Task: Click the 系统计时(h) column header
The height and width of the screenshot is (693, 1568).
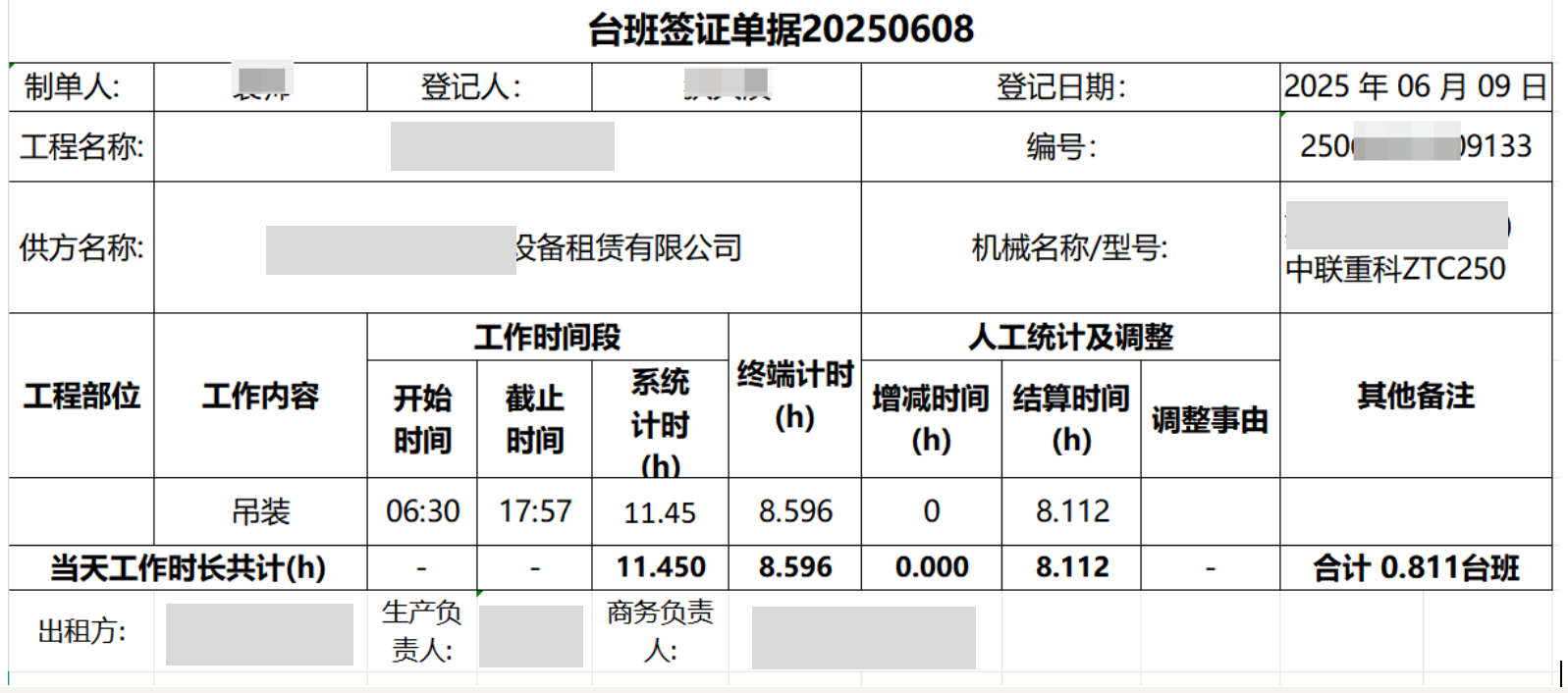Action: tap(660, 419)
